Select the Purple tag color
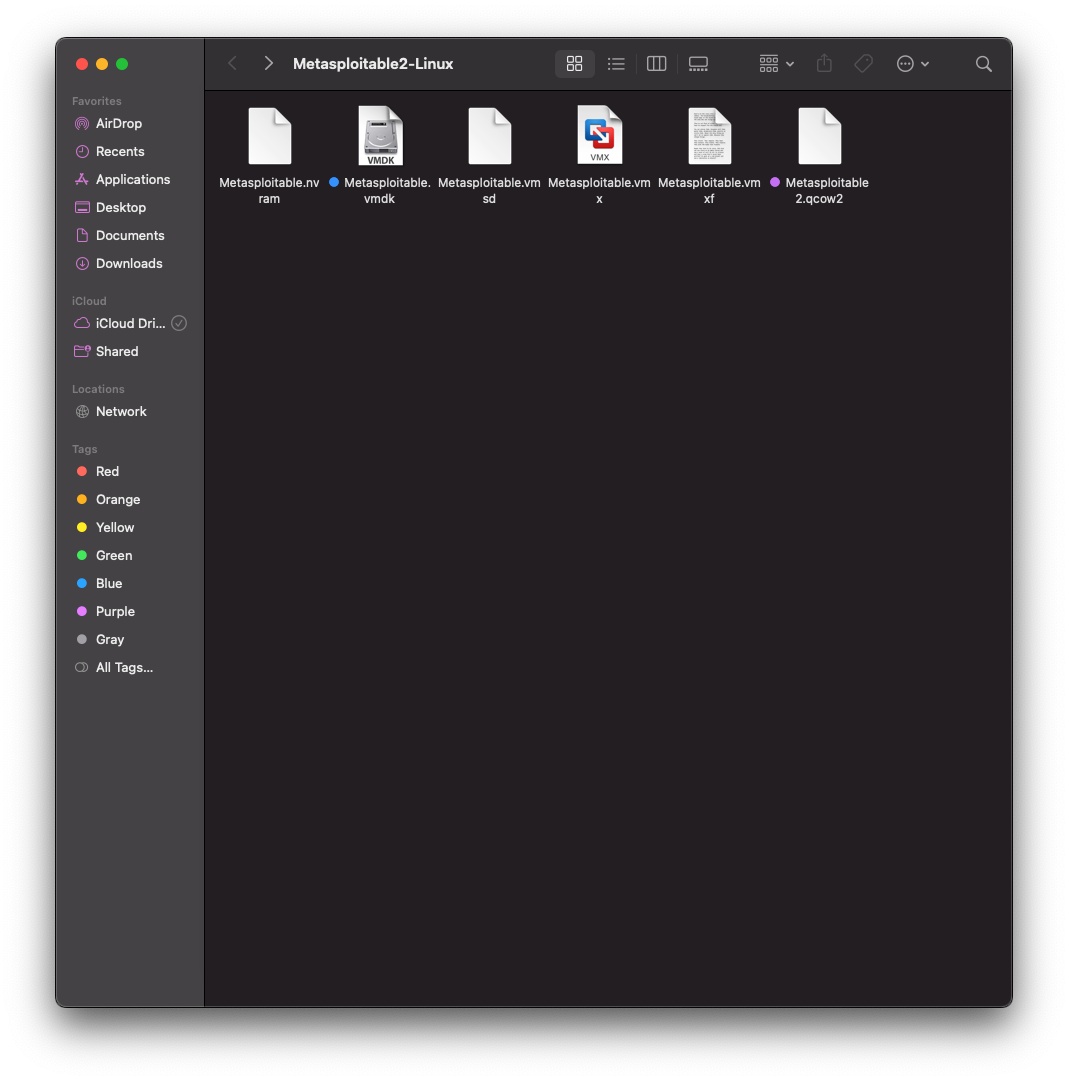1068x1081 pixels. [115, 612]
